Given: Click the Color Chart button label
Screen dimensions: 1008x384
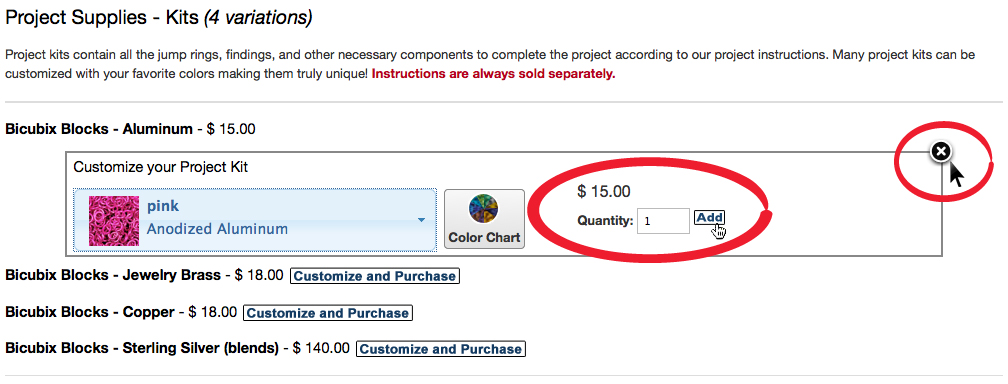Looking at the screenshot, I should tap(484, 237).
